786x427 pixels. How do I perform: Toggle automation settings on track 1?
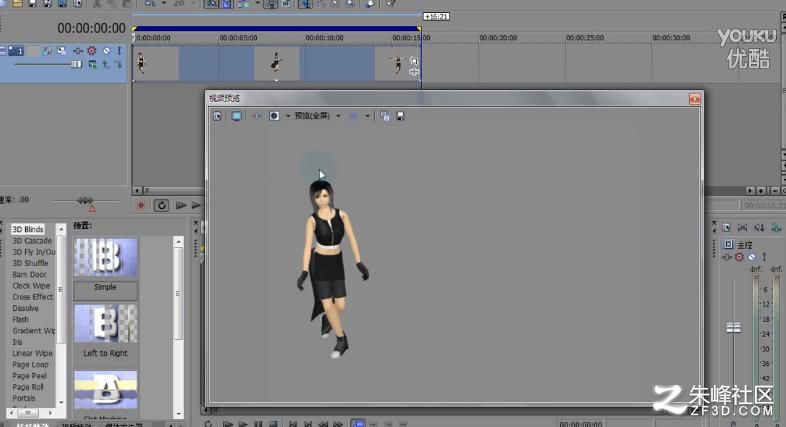click(92, 51)
